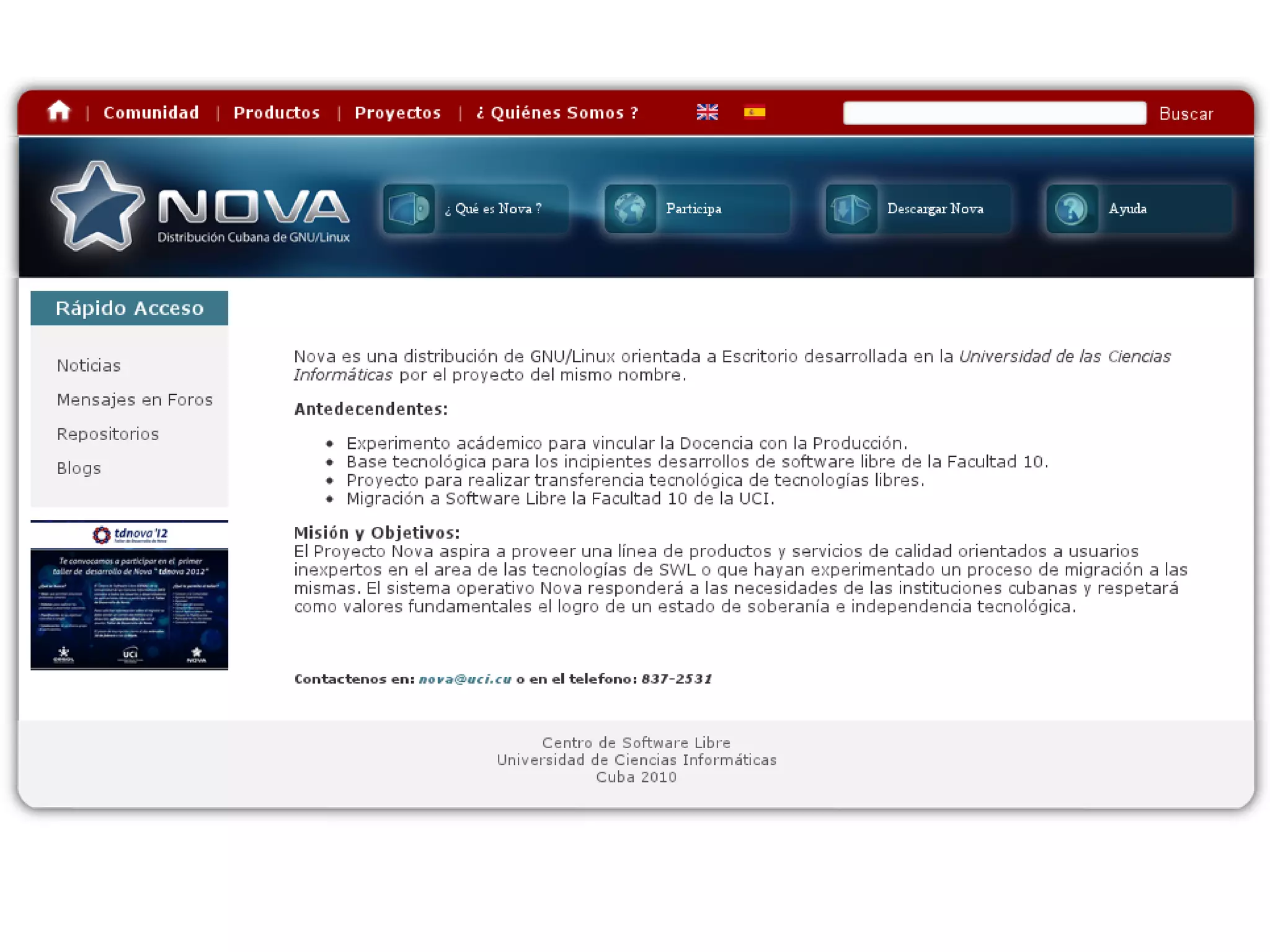
Task: Open Noticias in Rápido Acceso
Action: 89,366
